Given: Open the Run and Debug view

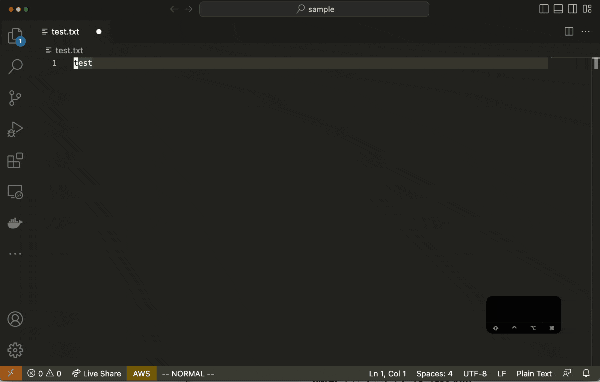Looking at the screenshot, I should point(15,129).
